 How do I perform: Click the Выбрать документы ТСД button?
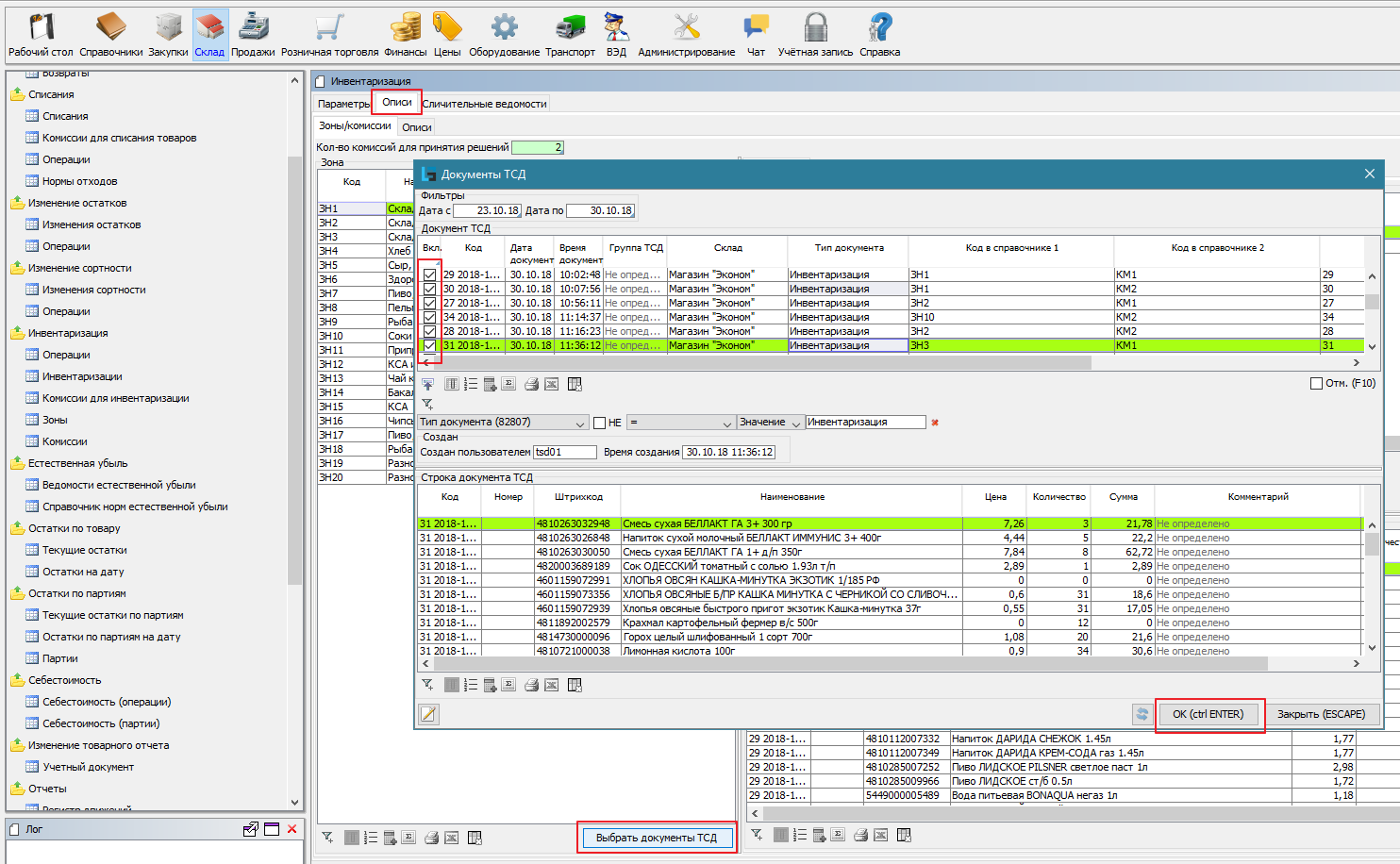[x=657, y=838]
